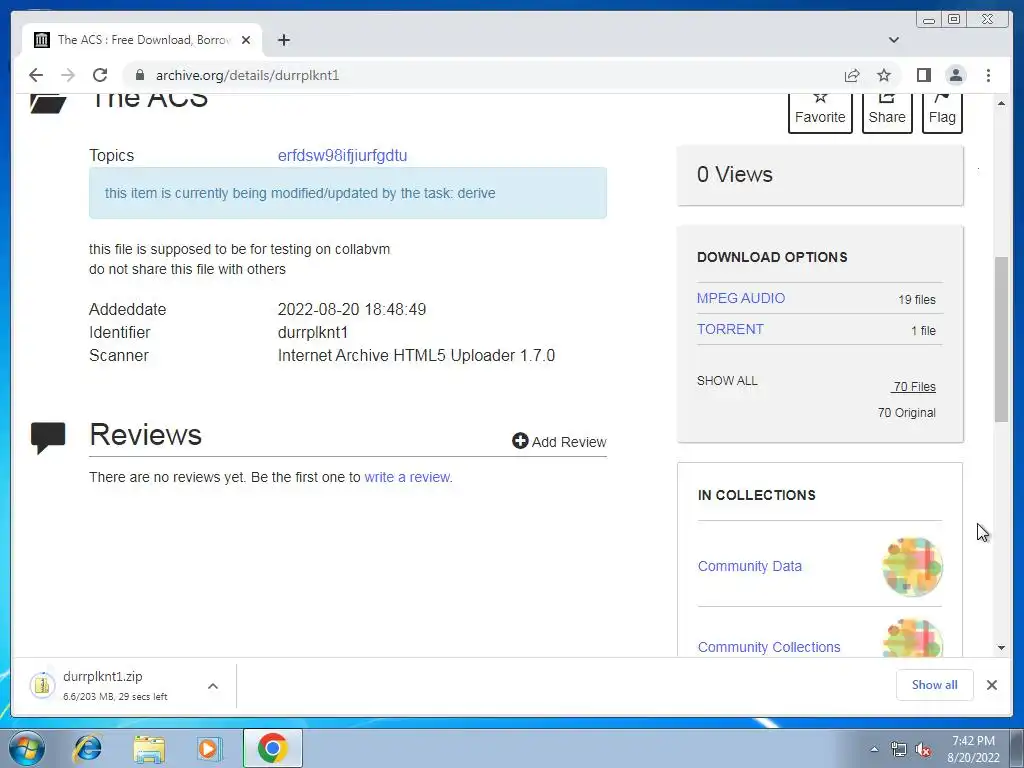
Task: Click the added date 2022-08-20 18:48:49
Action: (x=352, y=310)
